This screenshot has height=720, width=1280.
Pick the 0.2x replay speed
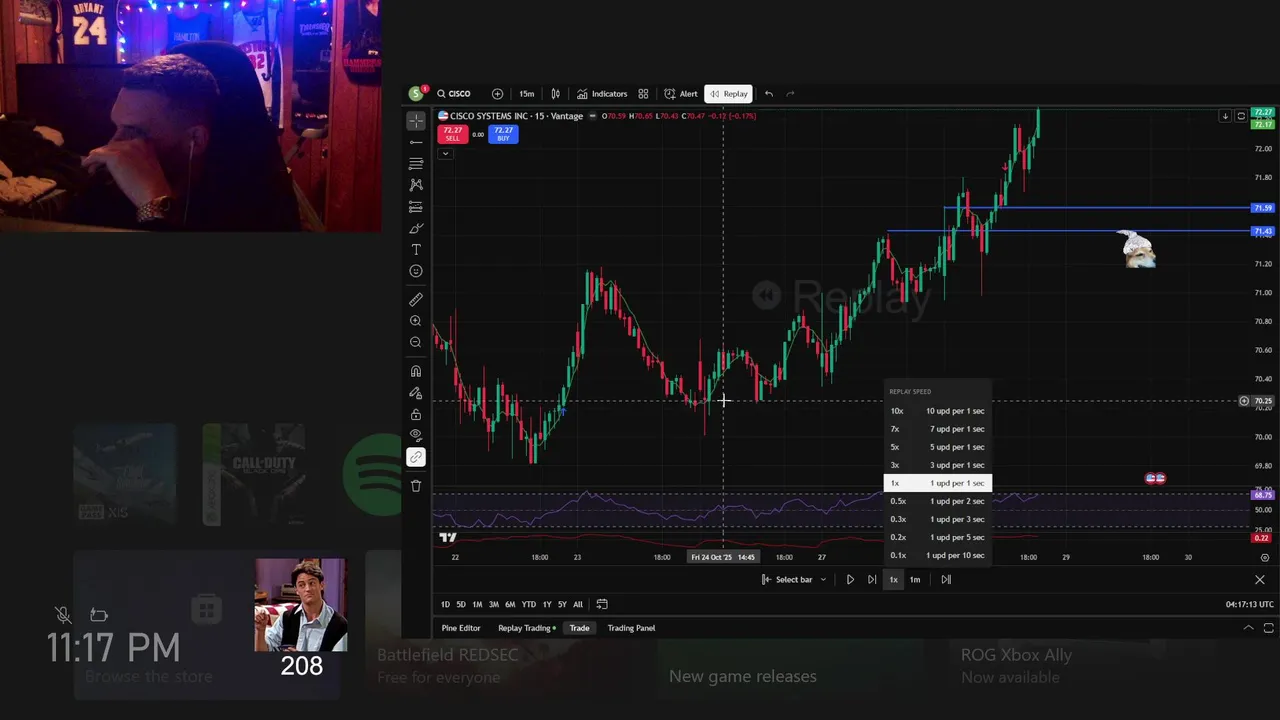[937, 537]
